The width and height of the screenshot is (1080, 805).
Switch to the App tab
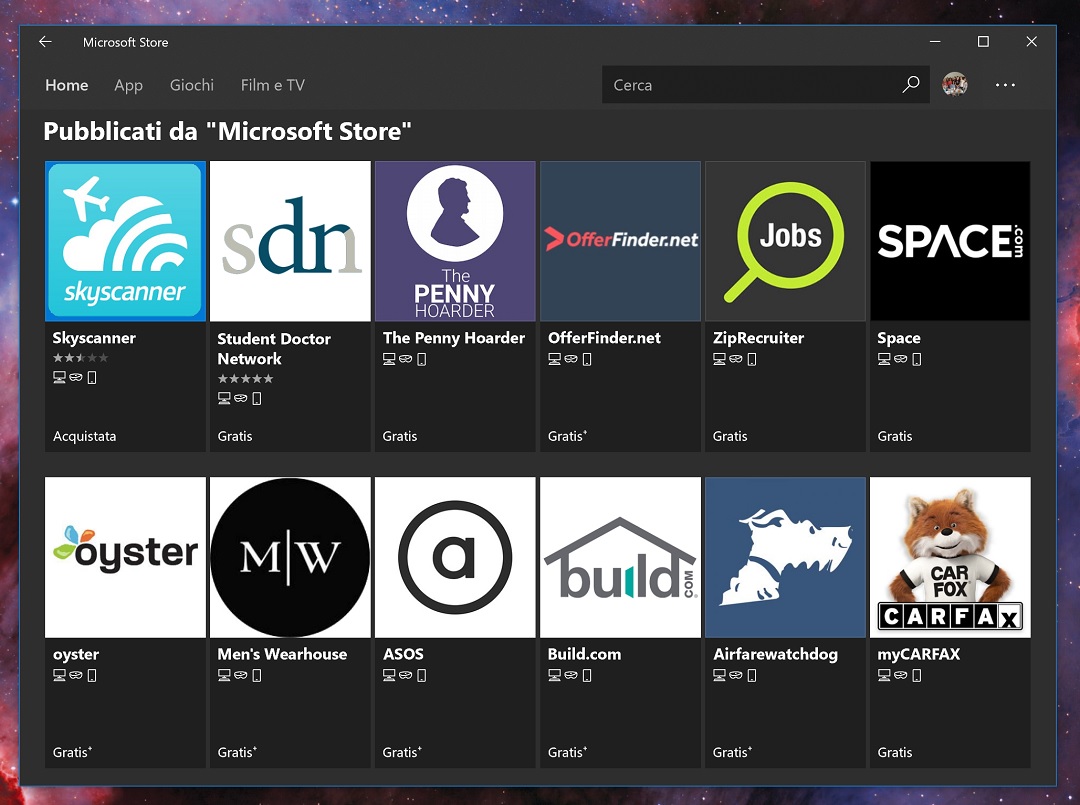128,85
